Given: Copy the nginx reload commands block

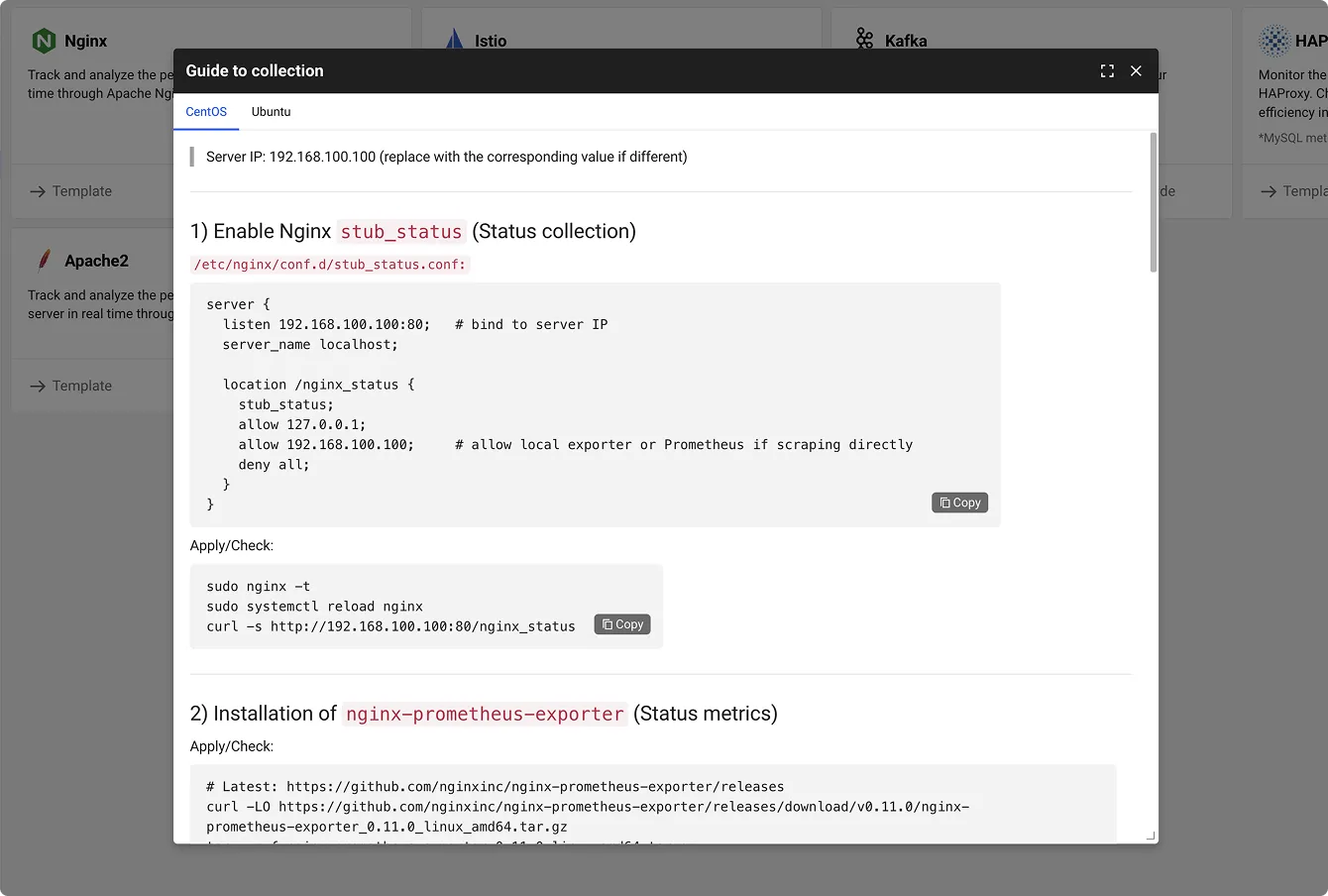Looking at the screenshot, I should tap(622, 624).
